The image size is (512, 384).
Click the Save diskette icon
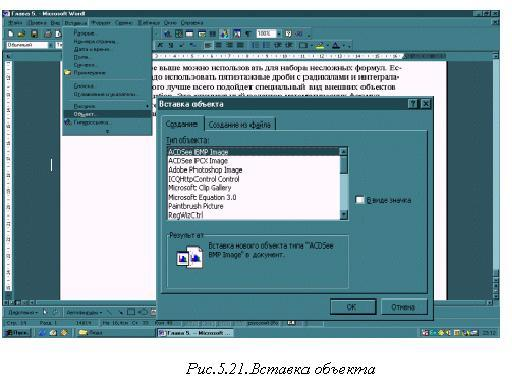point(34,34)
